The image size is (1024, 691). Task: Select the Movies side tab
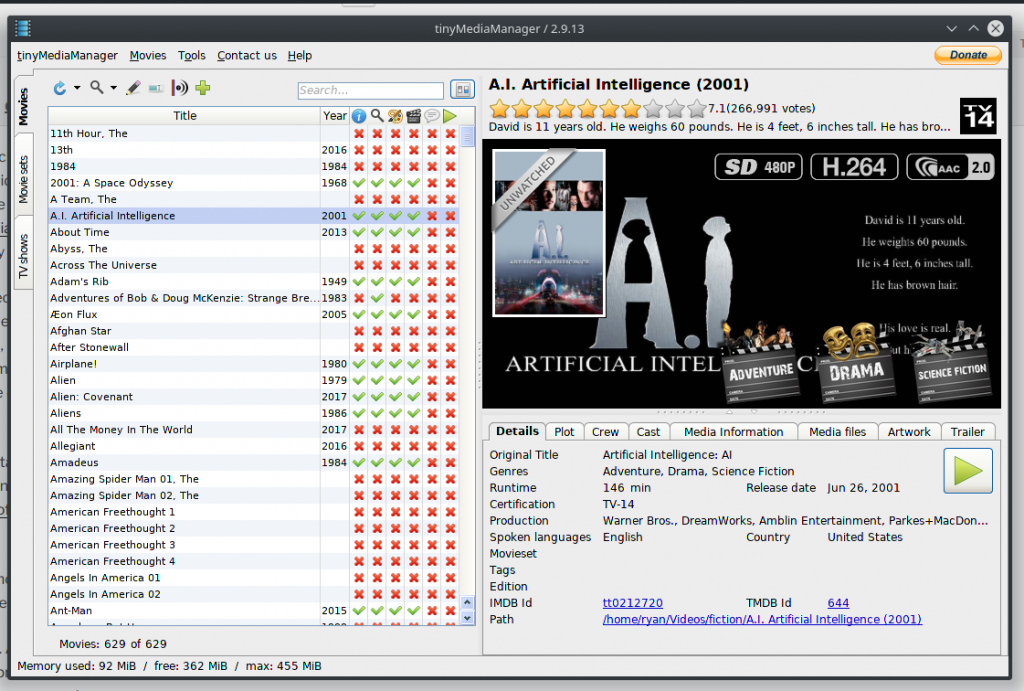click(24, 106)
